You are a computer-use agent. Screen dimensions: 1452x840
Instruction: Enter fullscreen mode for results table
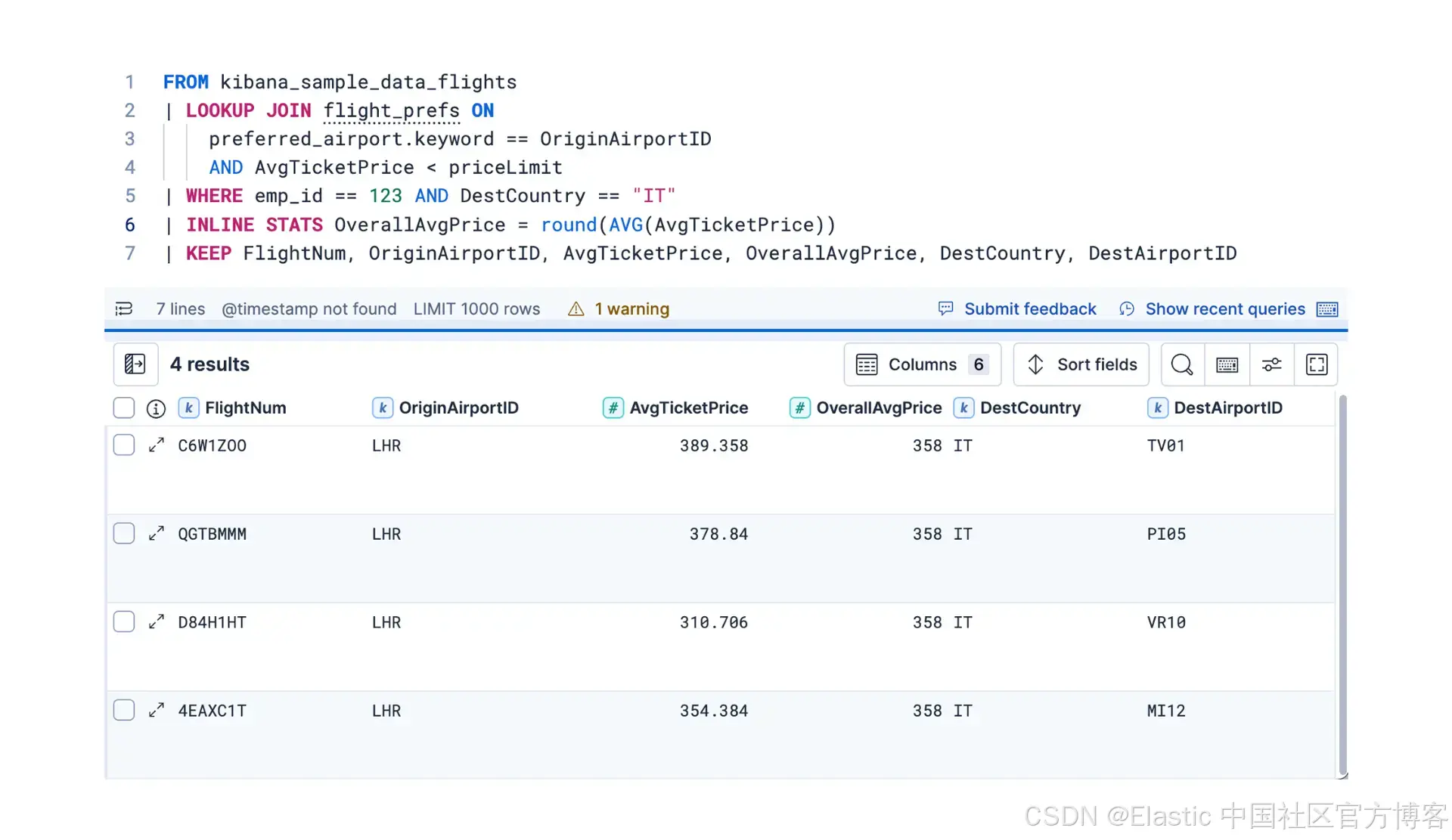click(x=1316, y=364)
